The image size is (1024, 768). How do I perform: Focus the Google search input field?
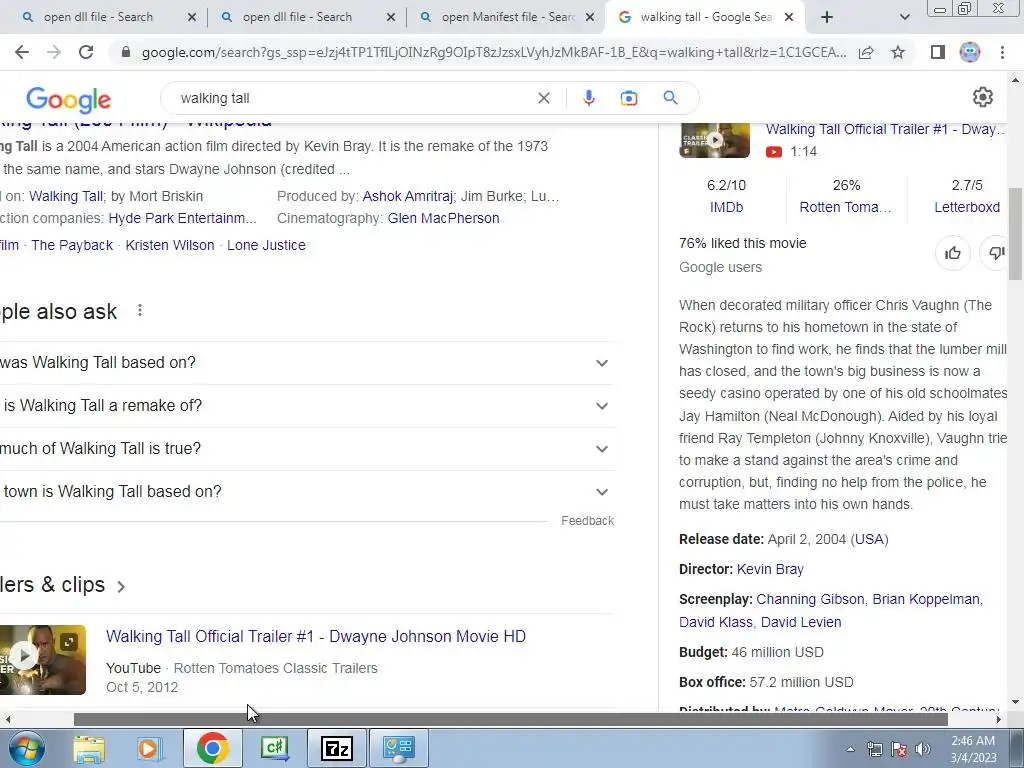pyautogui.click(x=353, y=98)
